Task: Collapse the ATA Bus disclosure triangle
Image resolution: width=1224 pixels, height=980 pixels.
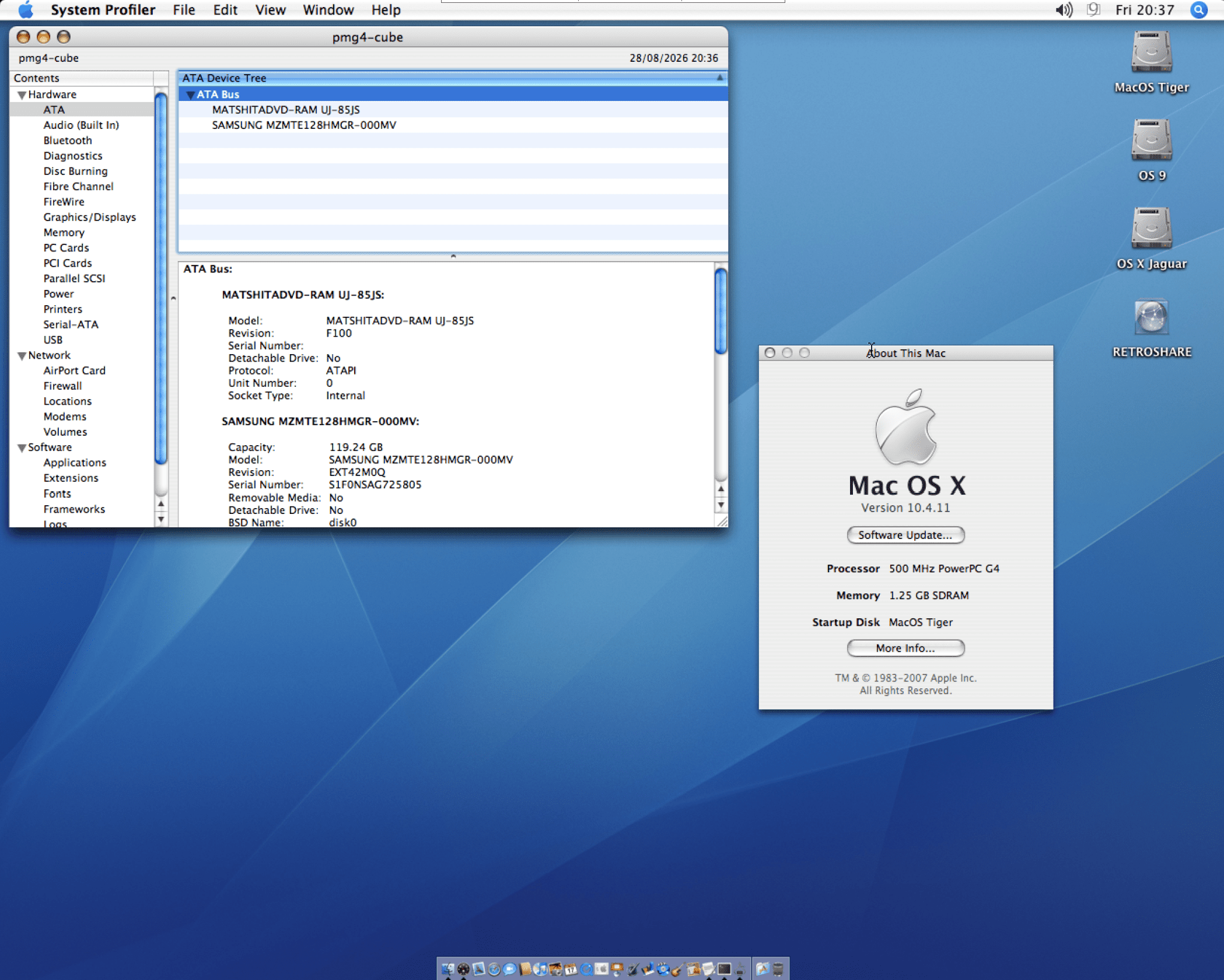Action: 190,94
